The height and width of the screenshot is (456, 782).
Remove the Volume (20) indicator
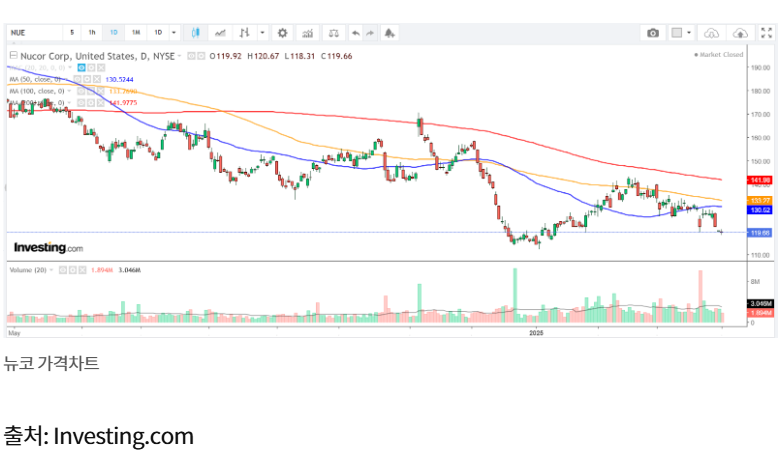point(82,270)
